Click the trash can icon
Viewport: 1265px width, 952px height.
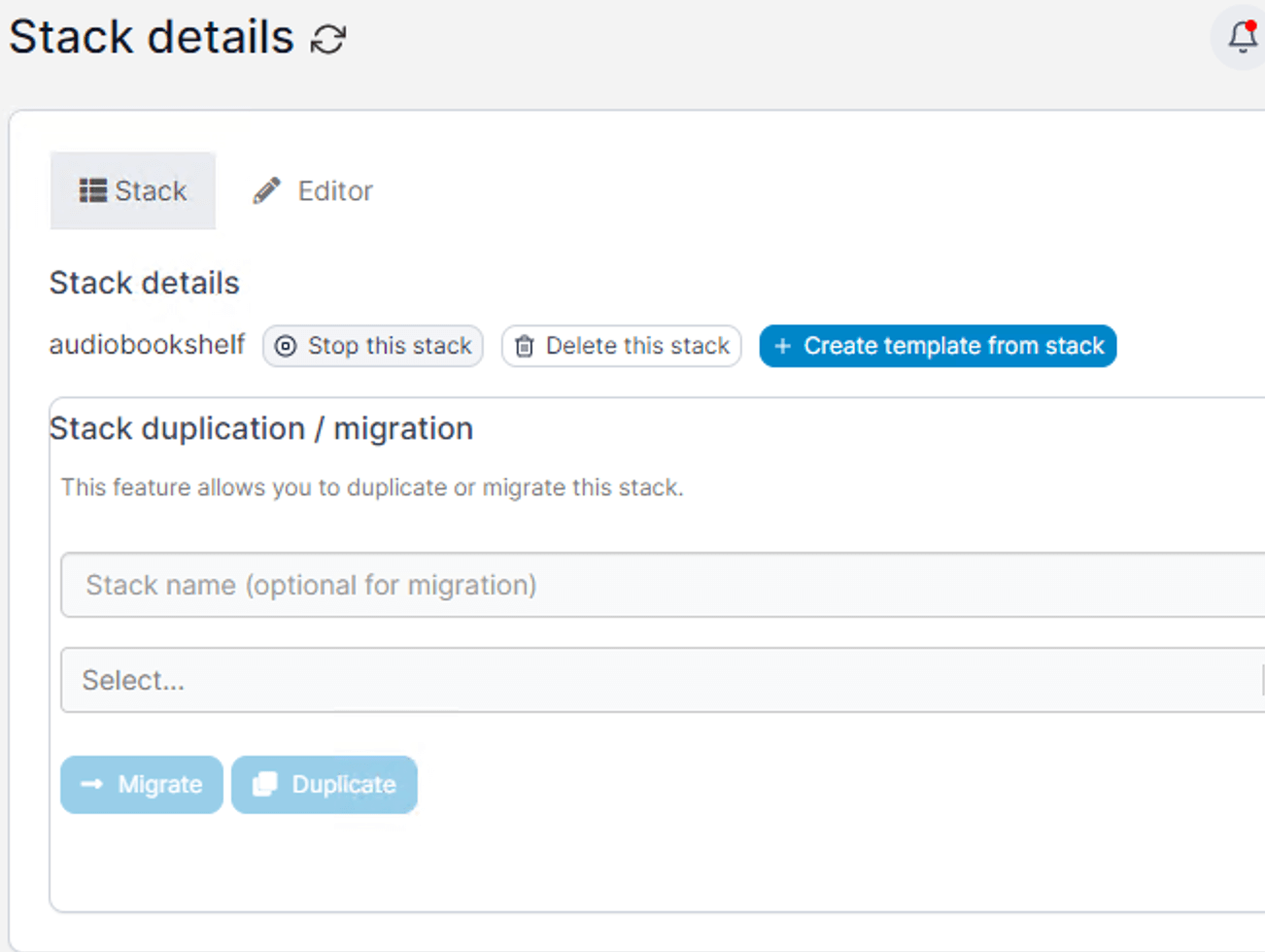click(x=525, y=346)
